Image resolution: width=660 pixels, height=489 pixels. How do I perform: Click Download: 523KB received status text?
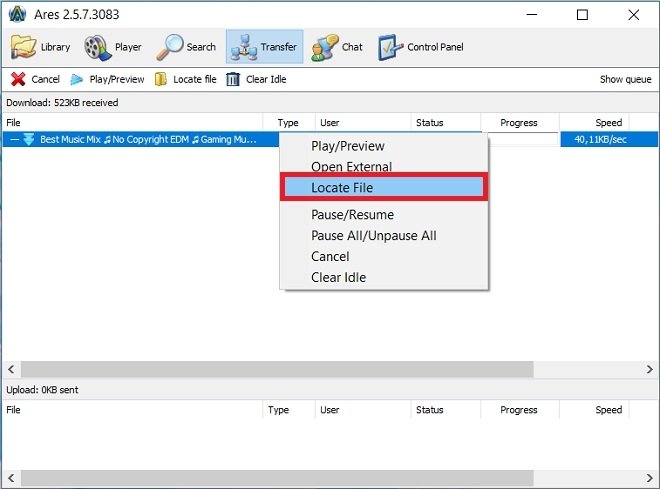(x=62, y=103)
